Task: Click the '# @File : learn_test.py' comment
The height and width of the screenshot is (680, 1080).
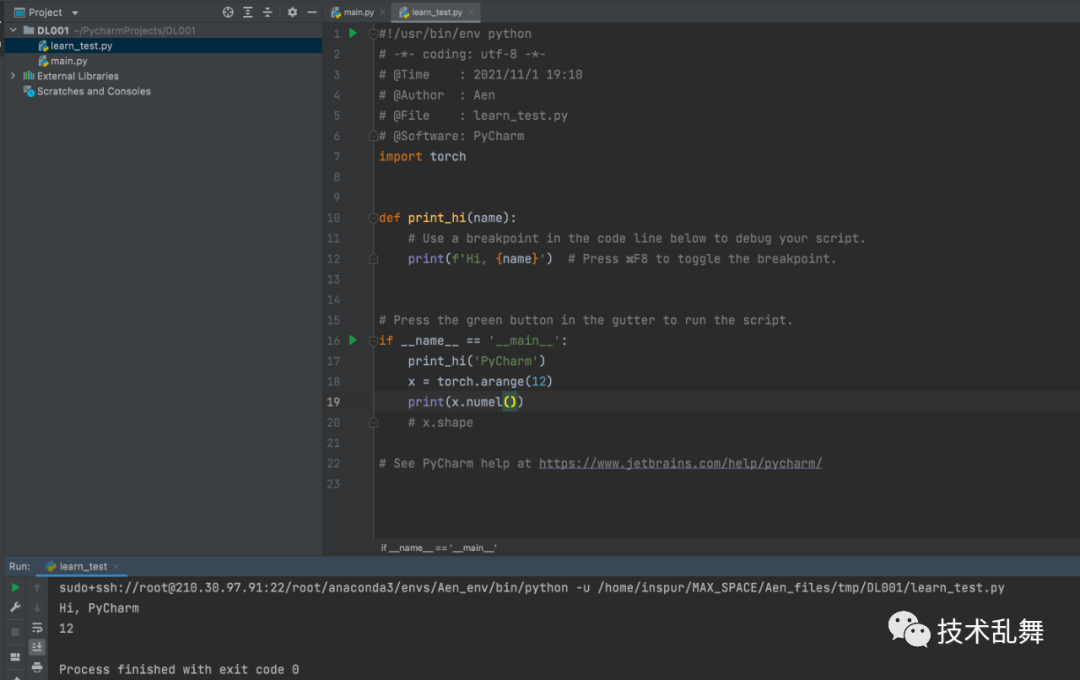Action: (x=473, y=116)
